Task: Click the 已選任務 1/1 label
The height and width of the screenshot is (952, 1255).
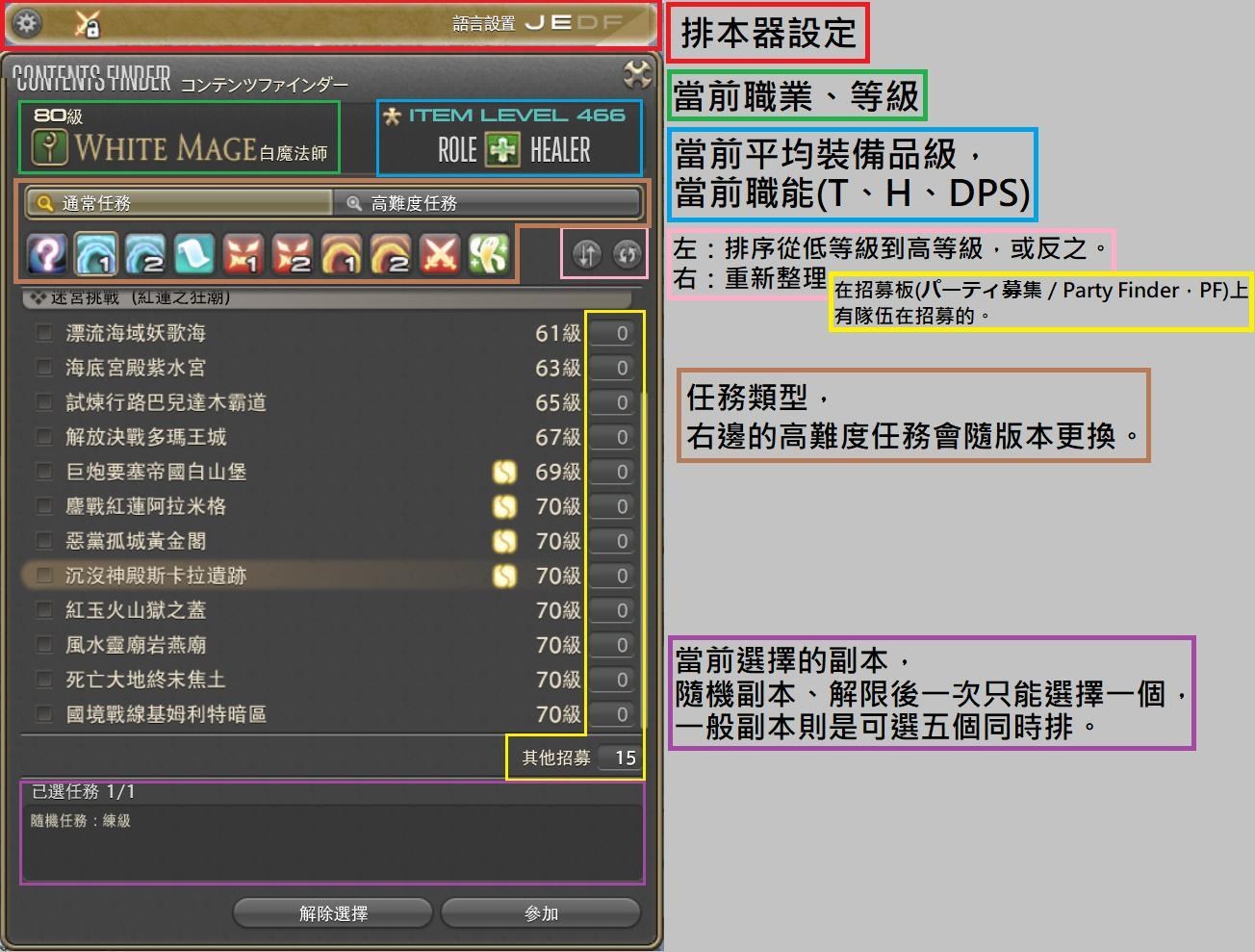Action: coord(84,791)
